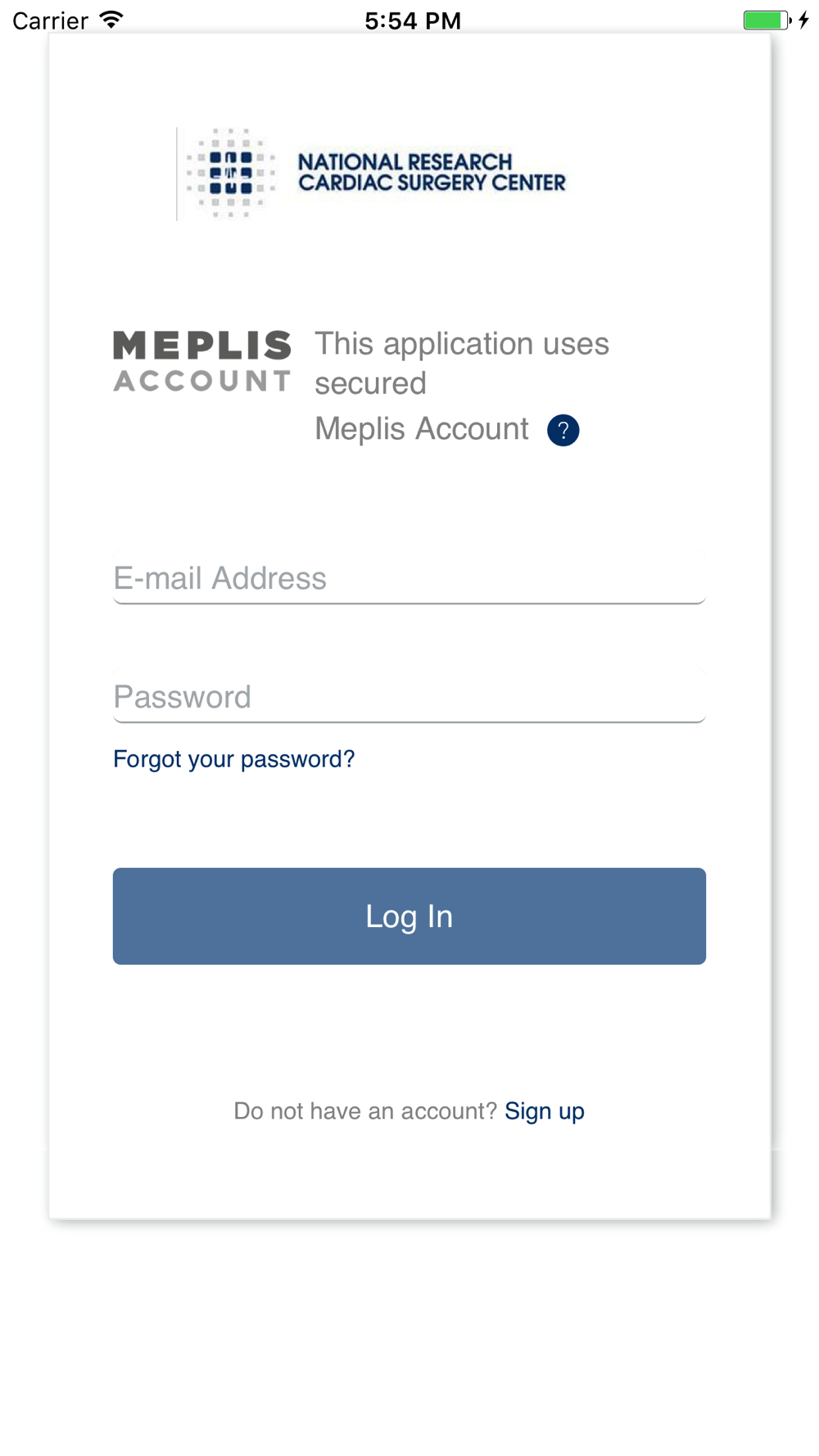
Task: Tap 'This application uses secured' text
Action: (461, 363)
